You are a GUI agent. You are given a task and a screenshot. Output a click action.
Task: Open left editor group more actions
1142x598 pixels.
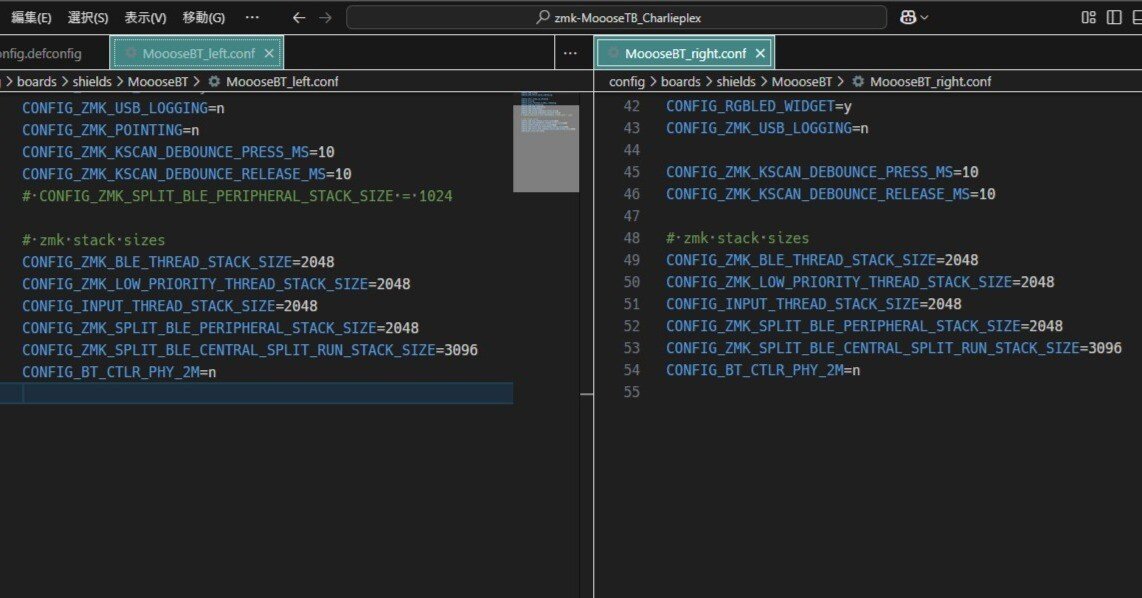click(x=570, y=53)
